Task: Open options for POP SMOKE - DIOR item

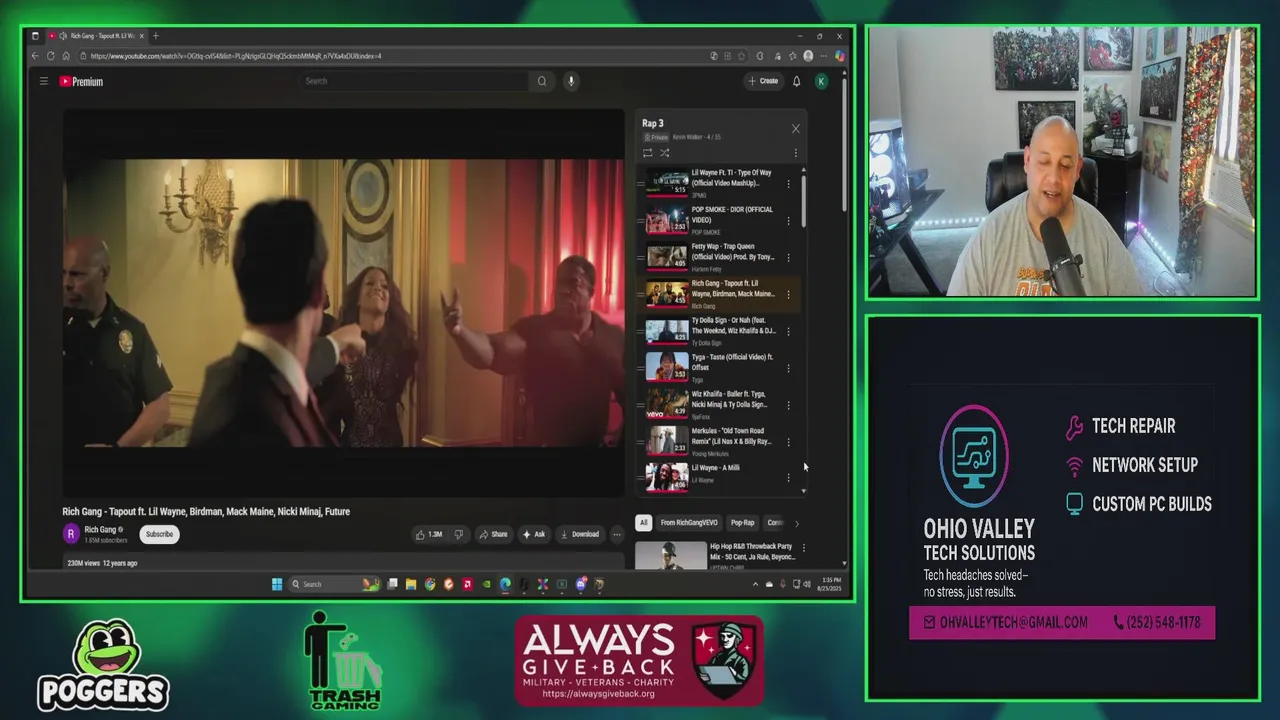Action: click(788, 221)
